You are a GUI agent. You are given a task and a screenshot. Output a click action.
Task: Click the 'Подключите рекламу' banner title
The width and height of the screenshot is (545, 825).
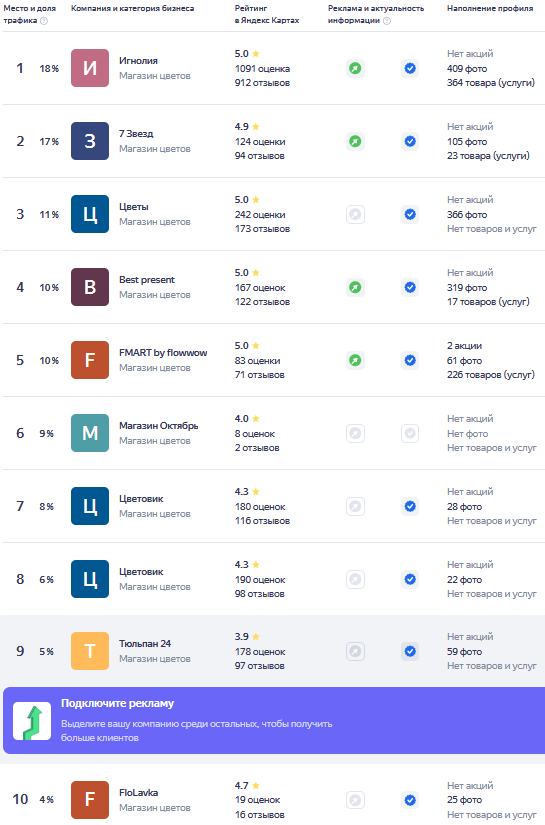[117, 703]
